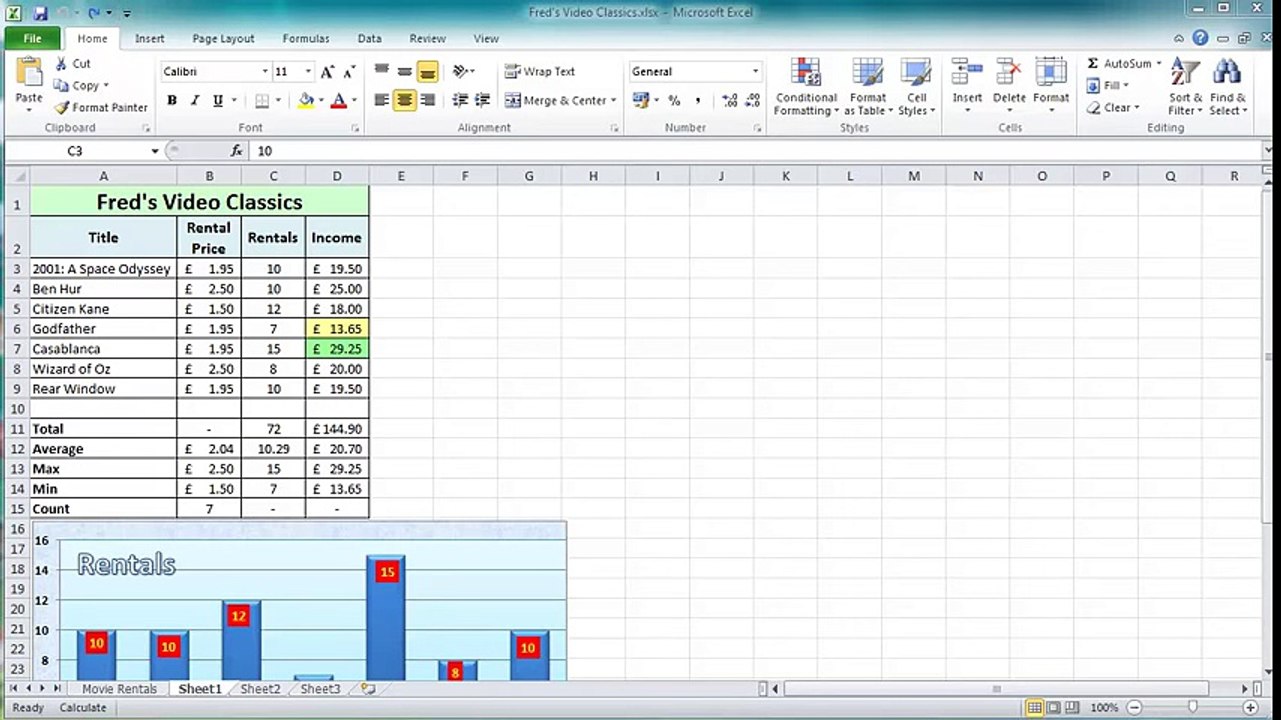
Task: Click the Clear button in Editing group
Action: point(1112,108)
